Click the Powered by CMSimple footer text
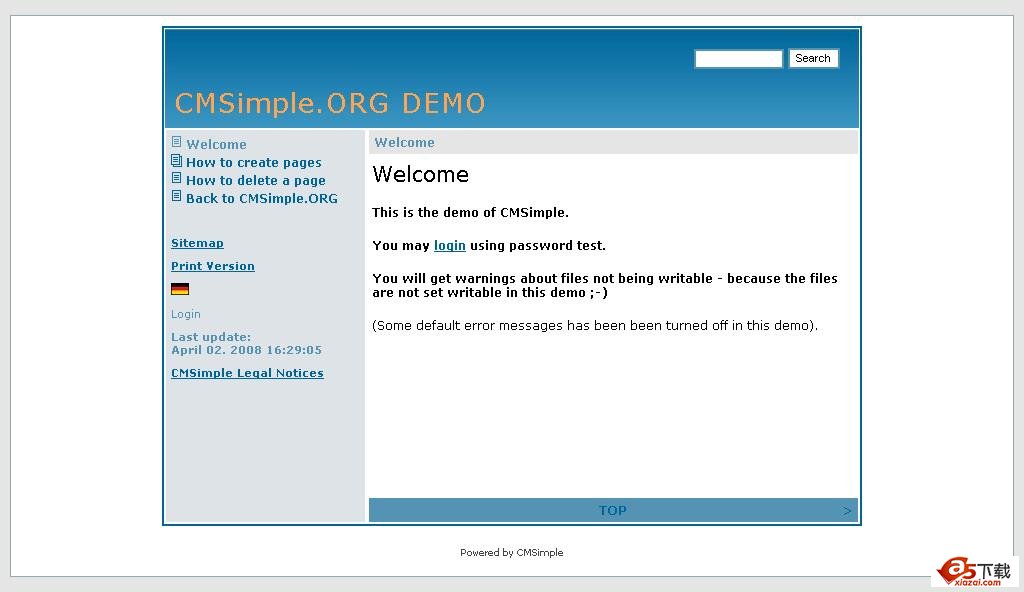 [511, 553]
